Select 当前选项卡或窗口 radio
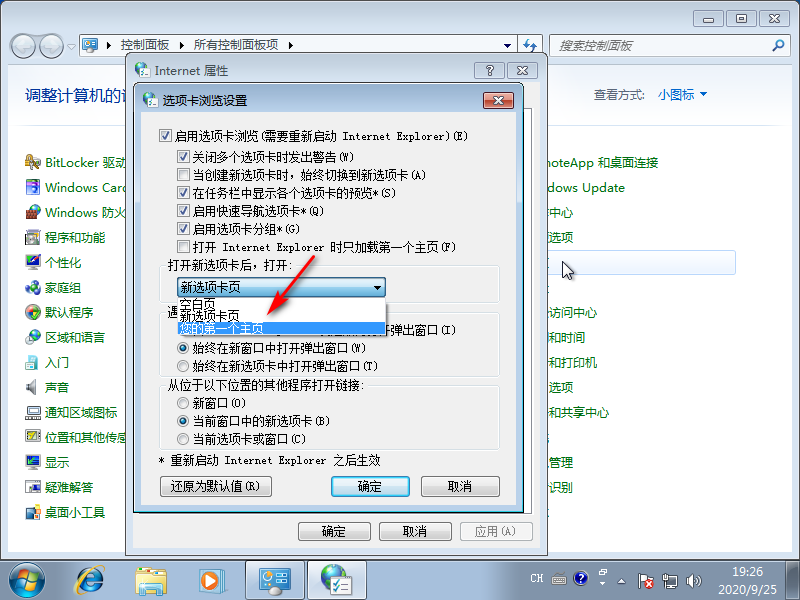 click(183, 439)
